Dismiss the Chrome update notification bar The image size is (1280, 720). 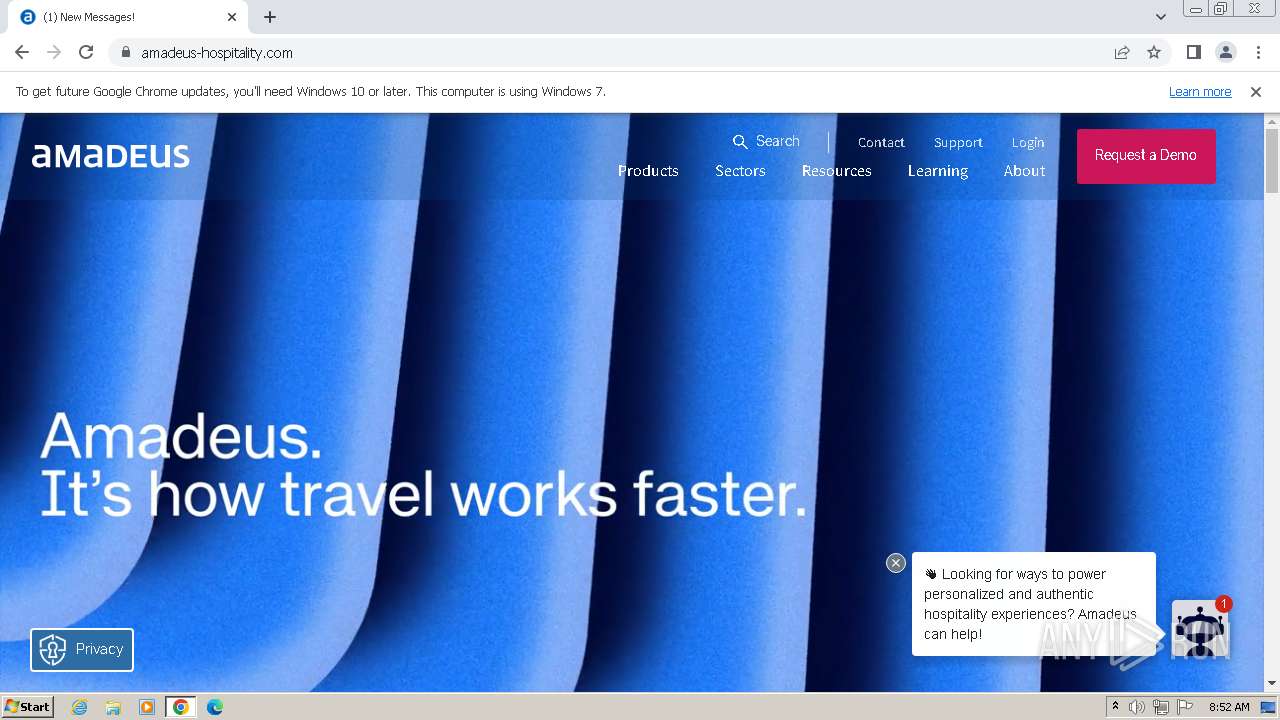[1256, 91]
